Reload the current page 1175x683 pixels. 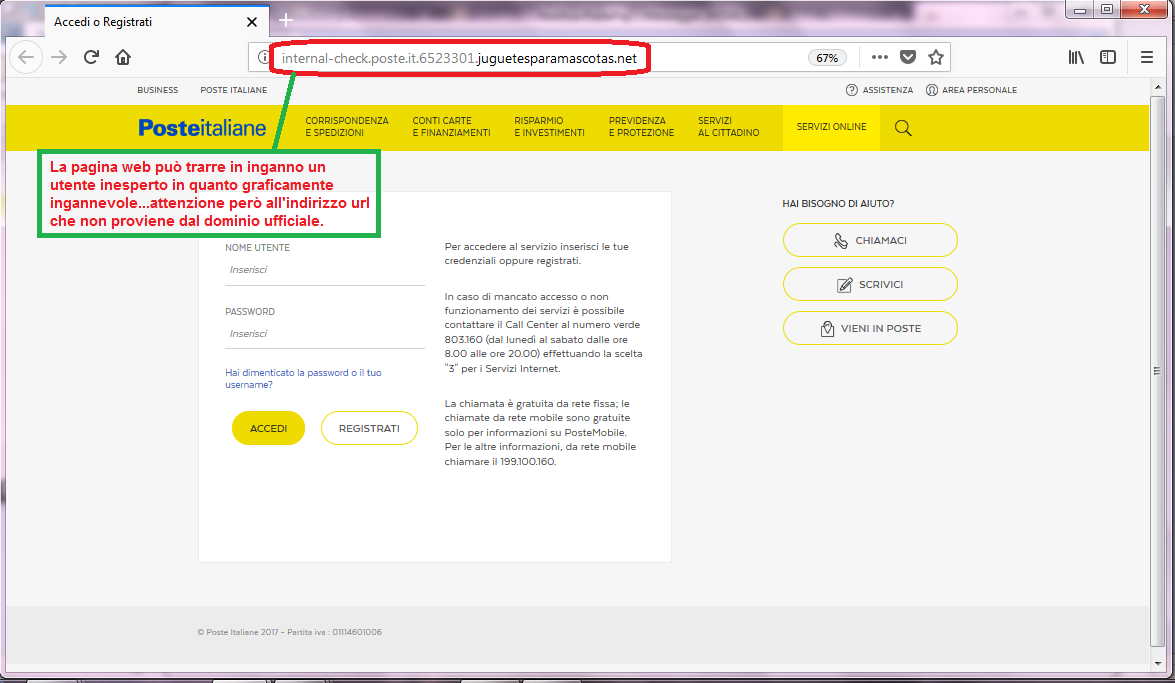91,58
